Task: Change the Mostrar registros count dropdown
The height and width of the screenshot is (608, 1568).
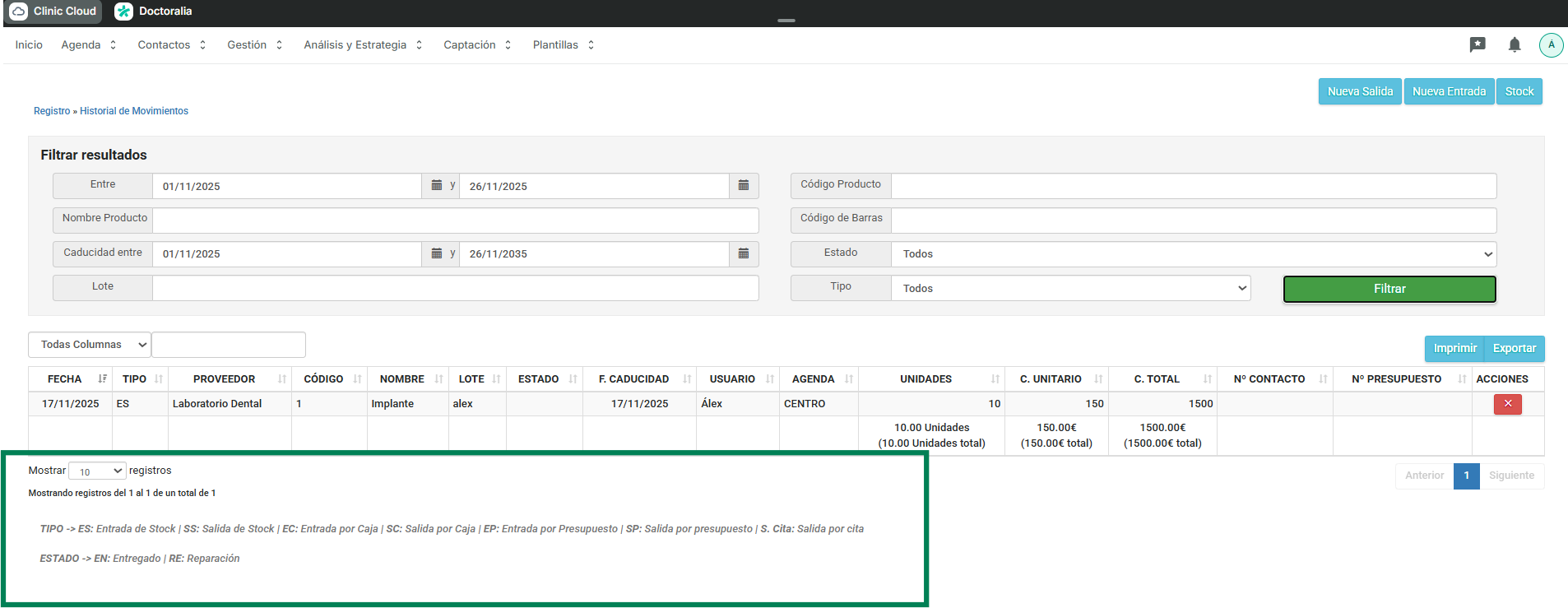Action: (97, 471)
